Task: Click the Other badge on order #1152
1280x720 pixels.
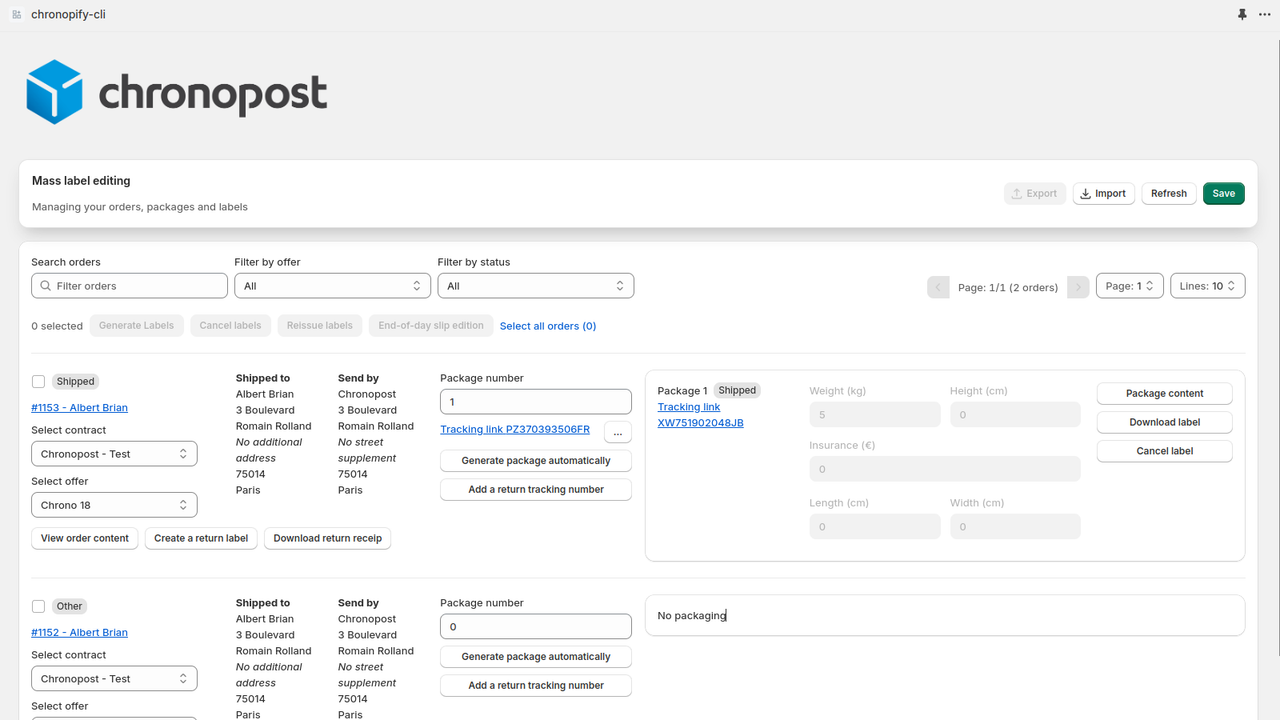Action: pyautogui.click(x=70, y=606)
